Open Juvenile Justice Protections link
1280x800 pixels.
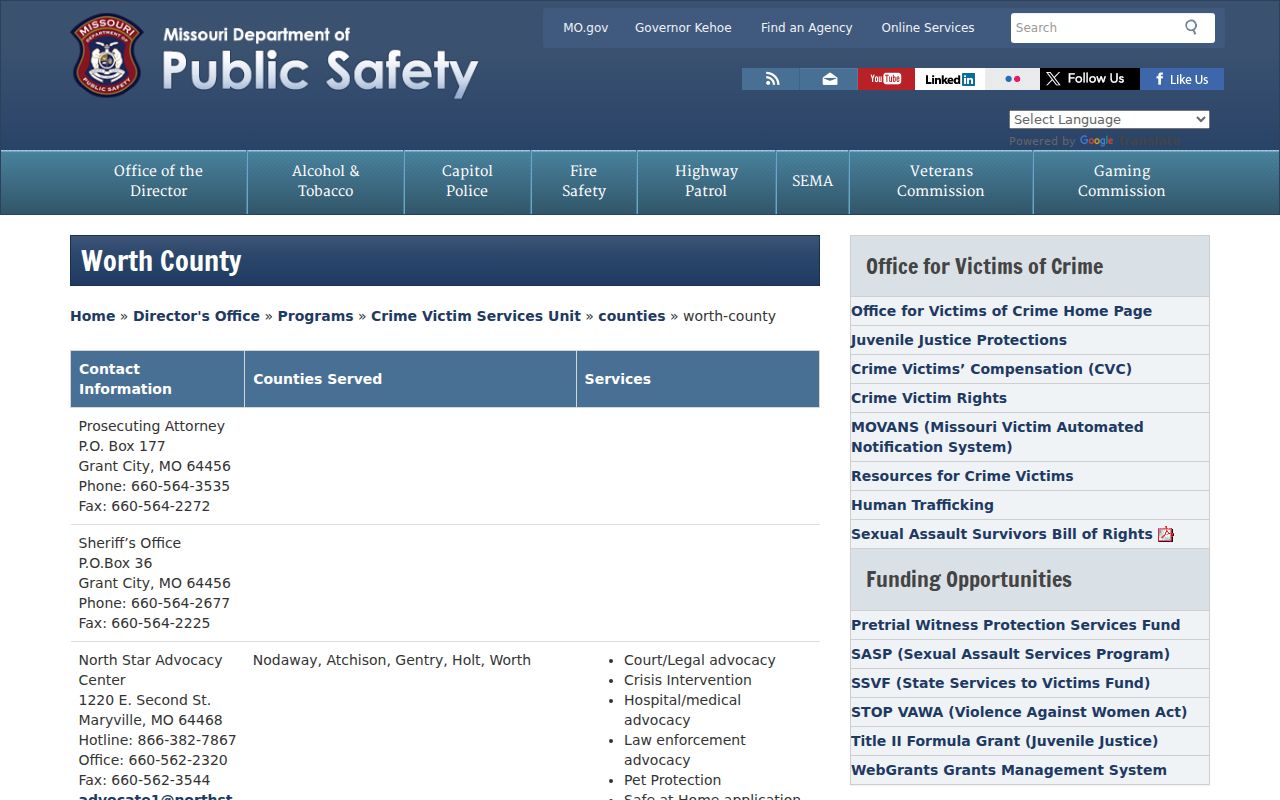point(959,340)
